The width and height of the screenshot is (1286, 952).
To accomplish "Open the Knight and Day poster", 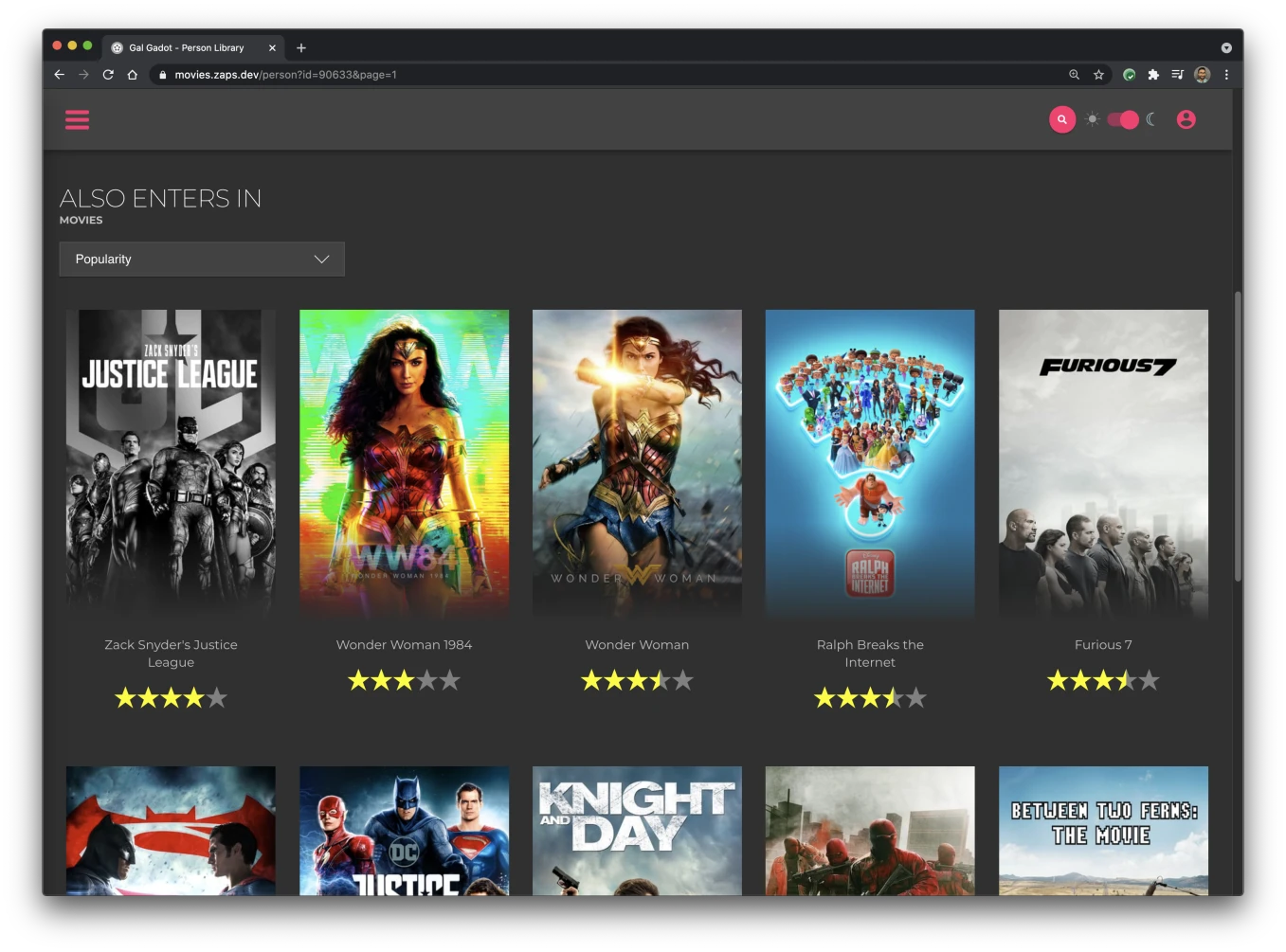I will pos(637,831).
